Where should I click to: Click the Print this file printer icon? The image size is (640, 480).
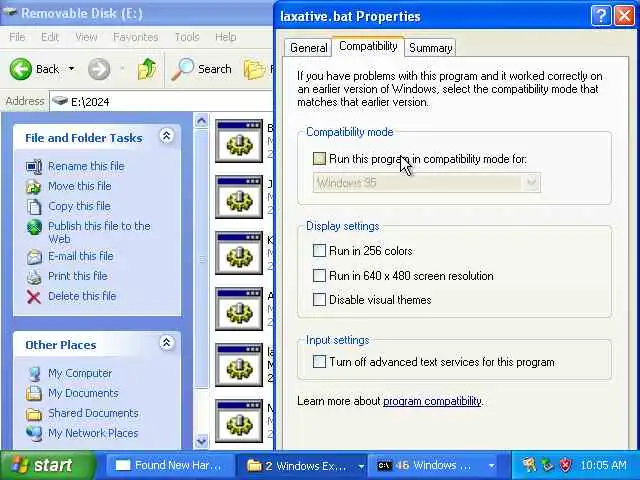pos(34,277)
